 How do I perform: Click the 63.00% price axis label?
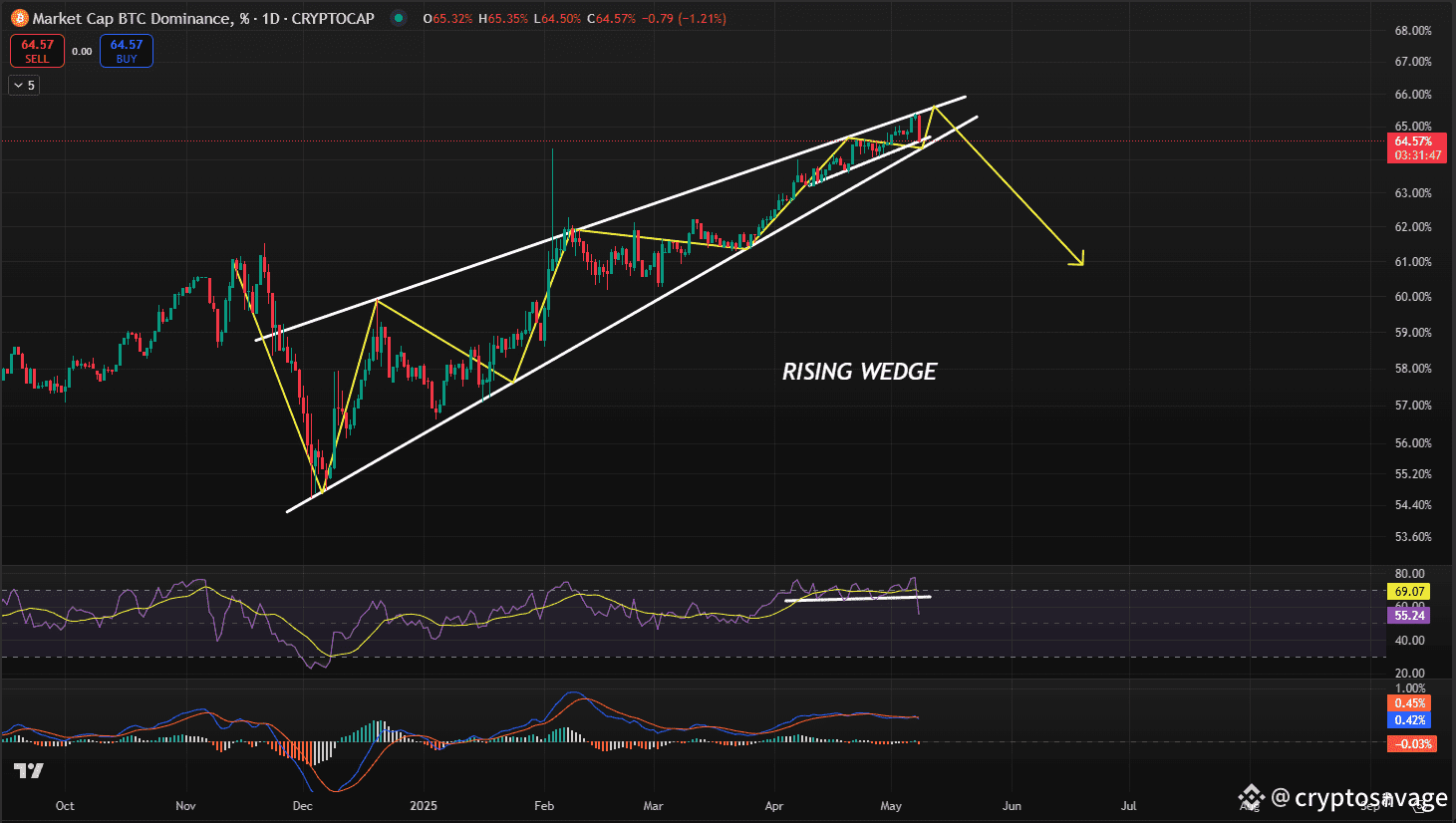[1413, 193]
